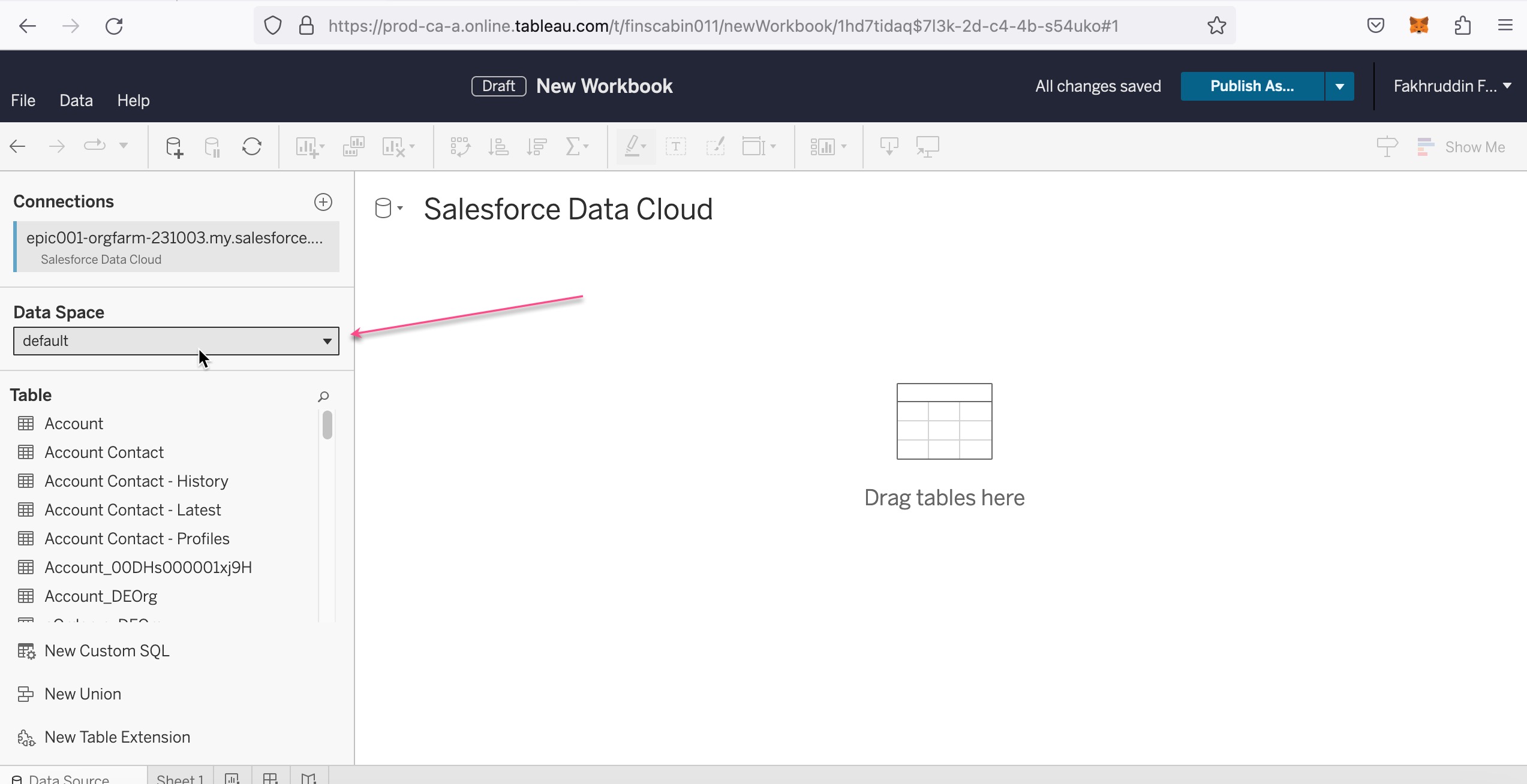The width and height of the screenshot is (1527, 784).
Task: Open browser hamburger menu
Action: tap(1505, 26)
